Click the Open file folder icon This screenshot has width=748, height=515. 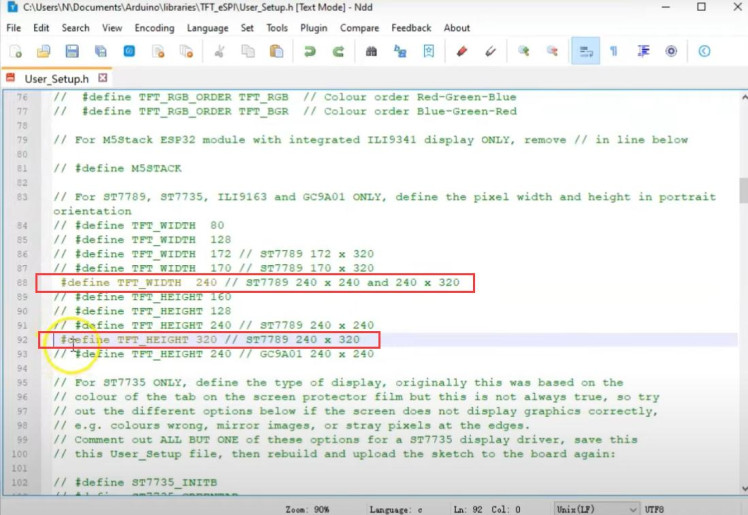click(x=44, y=51)
